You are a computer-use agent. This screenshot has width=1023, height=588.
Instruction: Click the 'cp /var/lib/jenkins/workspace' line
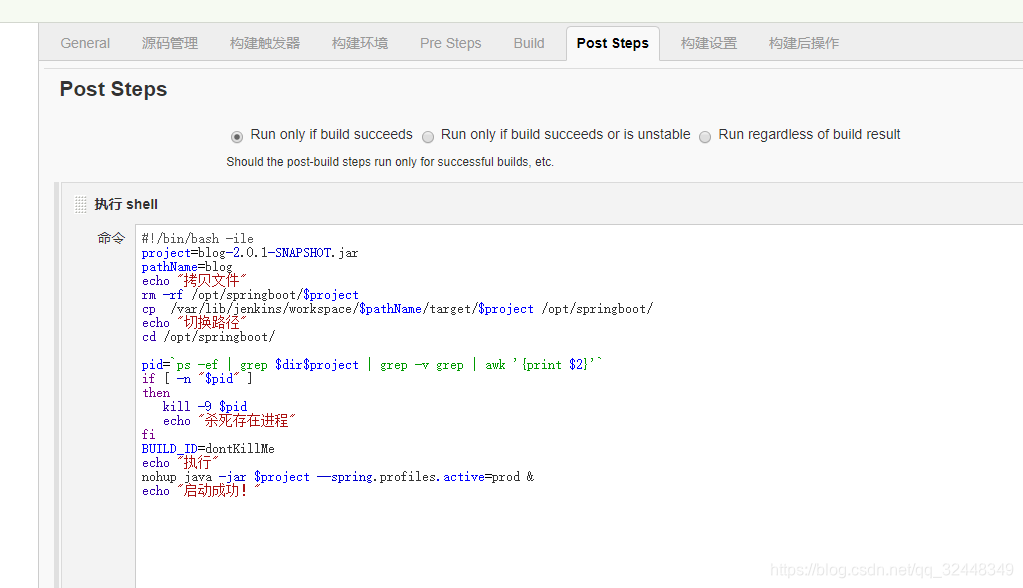(397, 309)
